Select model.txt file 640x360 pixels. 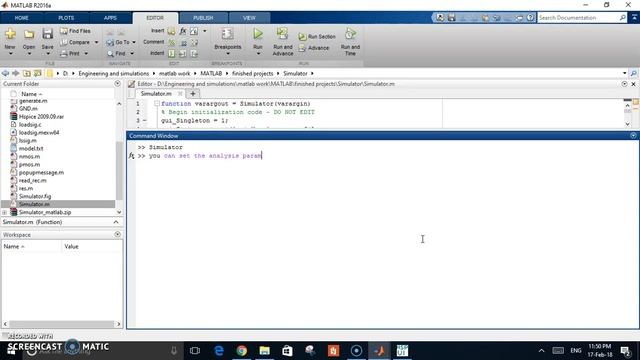pos(31,149)
